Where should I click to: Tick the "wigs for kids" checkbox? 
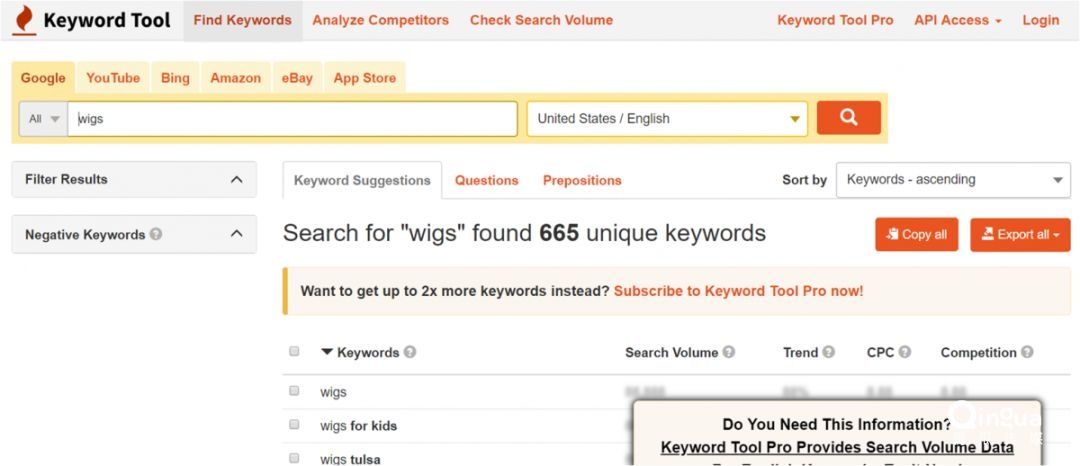[294, 425]
